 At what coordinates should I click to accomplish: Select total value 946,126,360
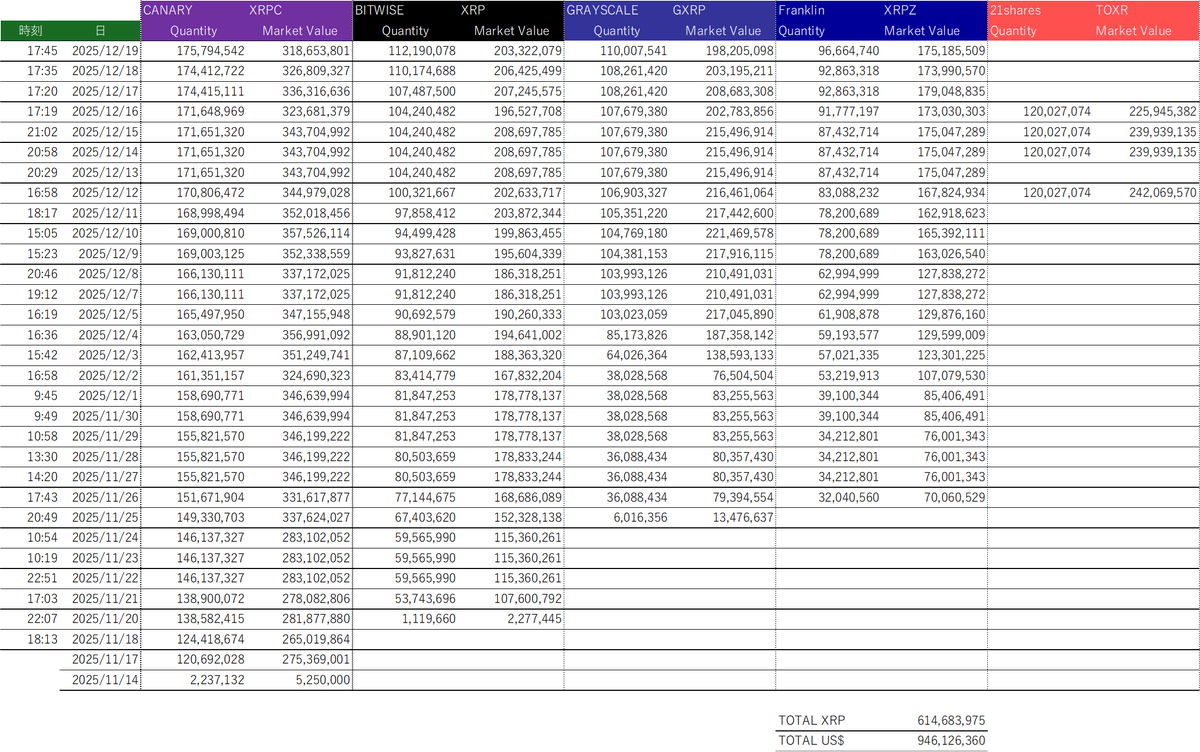pos(950,741)
